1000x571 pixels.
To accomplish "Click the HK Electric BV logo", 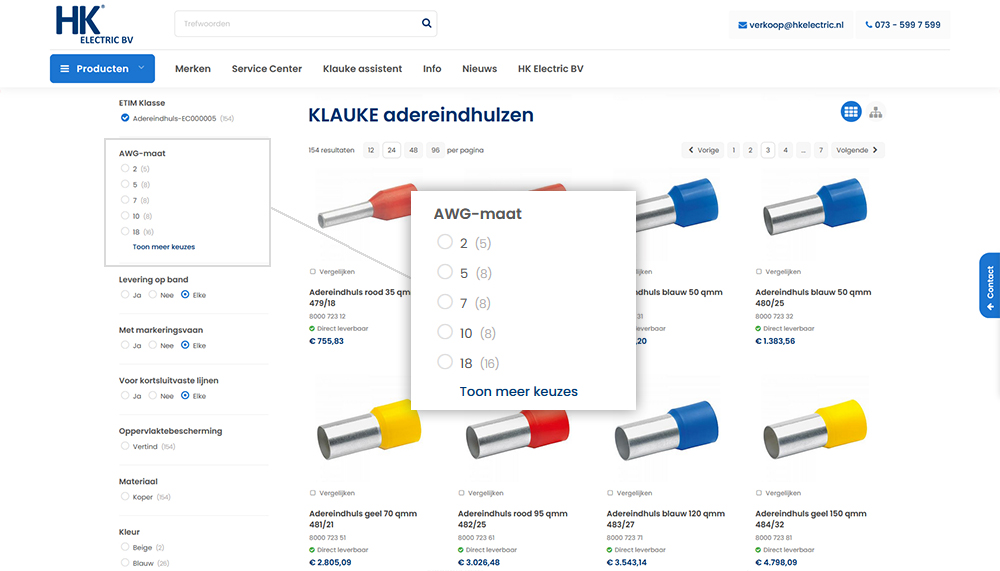I will tap(94, 24).
